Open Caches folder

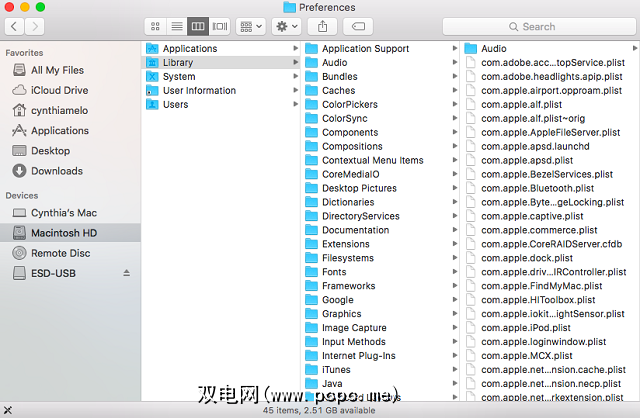[380, 90]
